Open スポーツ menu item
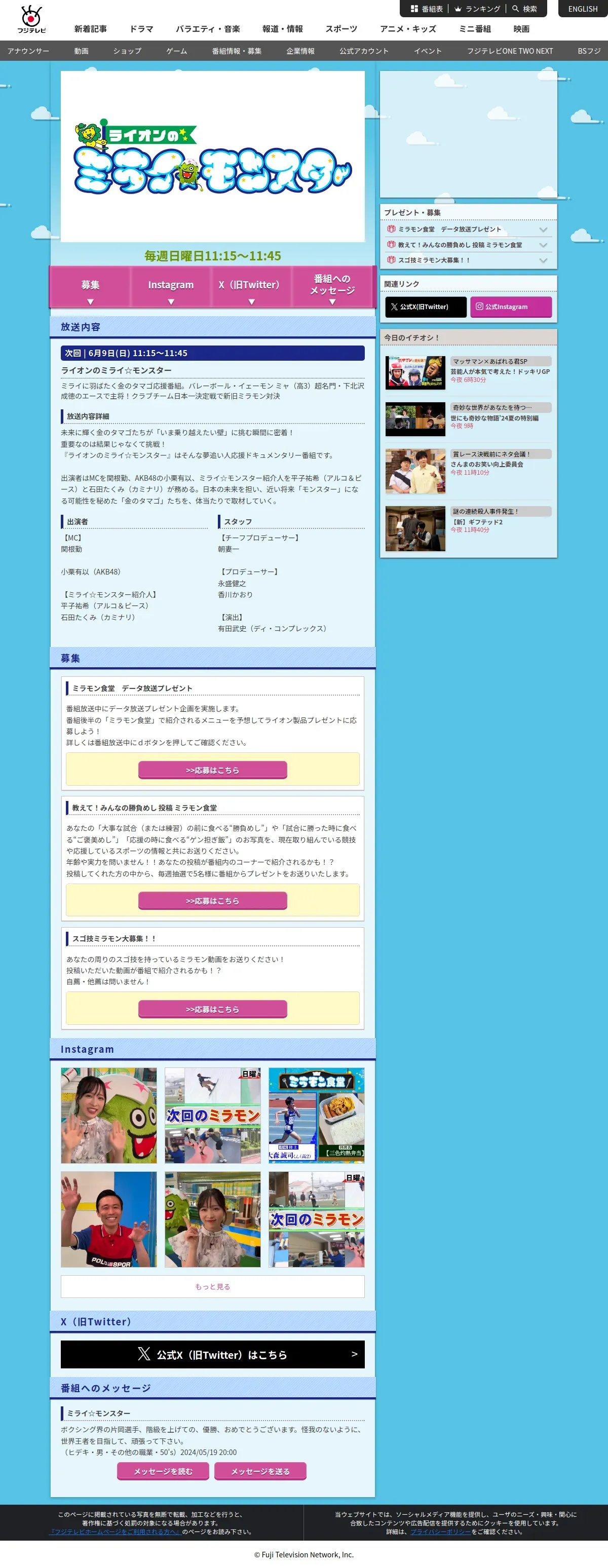608x1568 pixels. coord(341,28)
